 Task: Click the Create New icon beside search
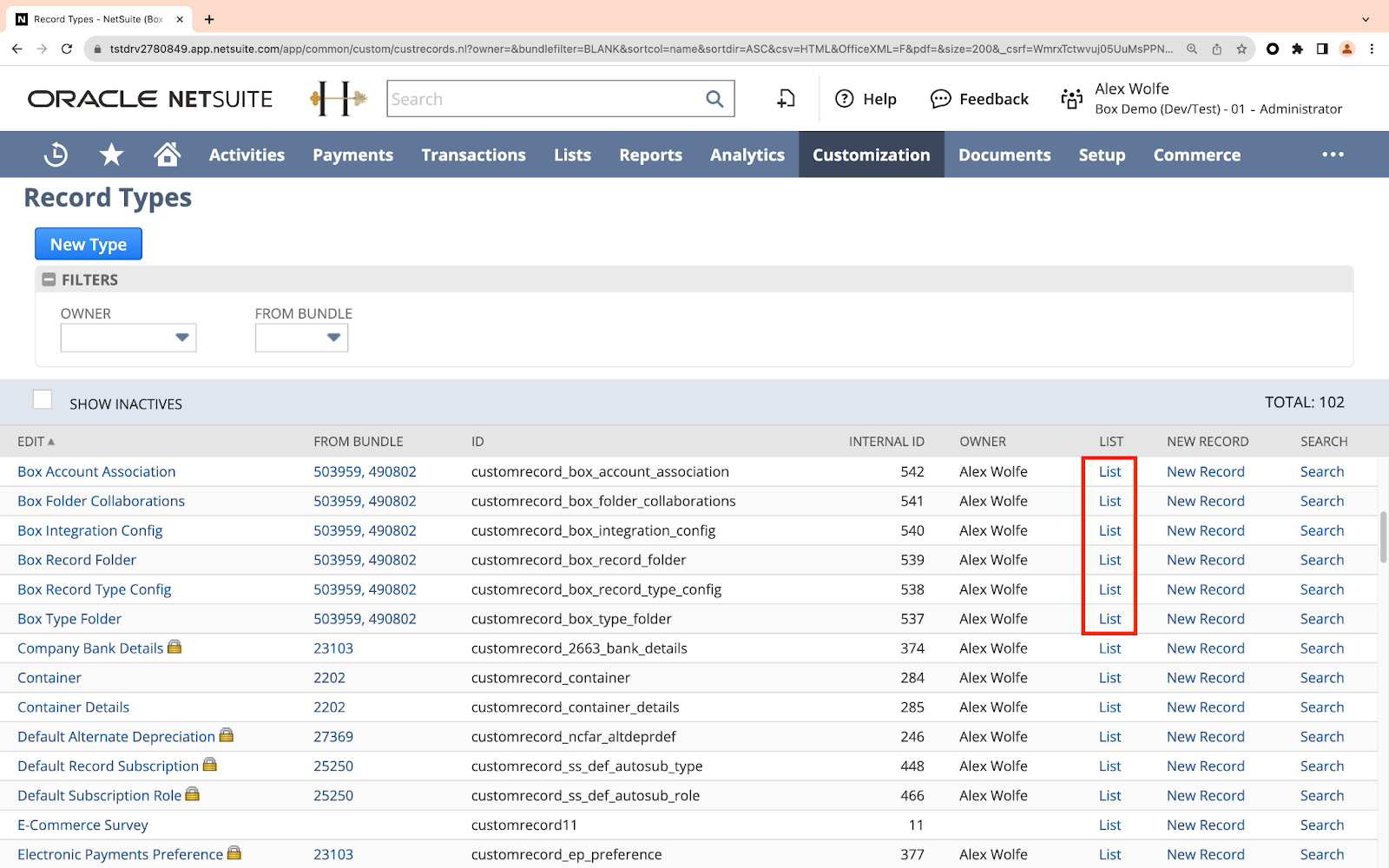click(786, 99)
